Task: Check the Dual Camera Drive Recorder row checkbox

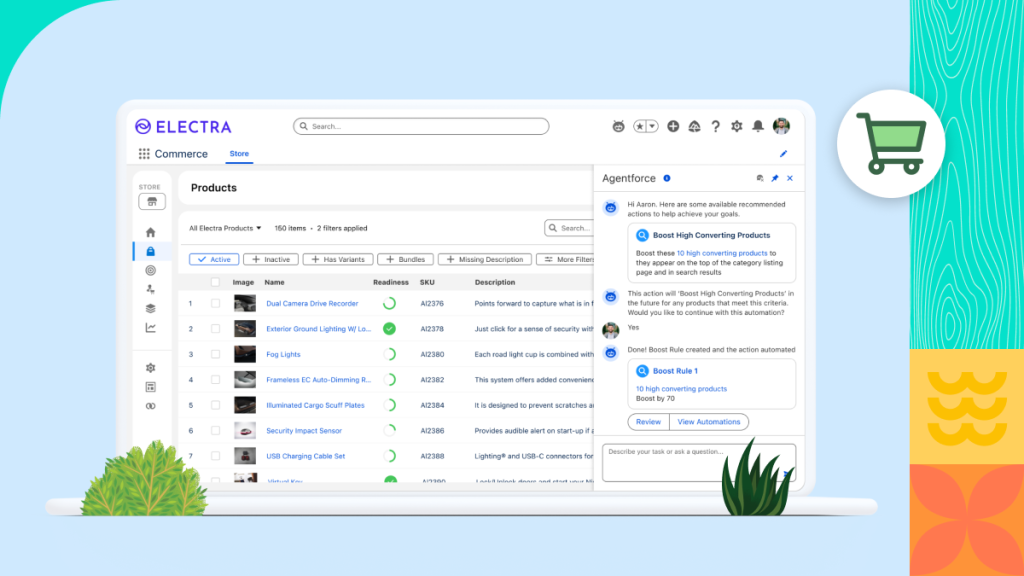Action: click(215, 304)
